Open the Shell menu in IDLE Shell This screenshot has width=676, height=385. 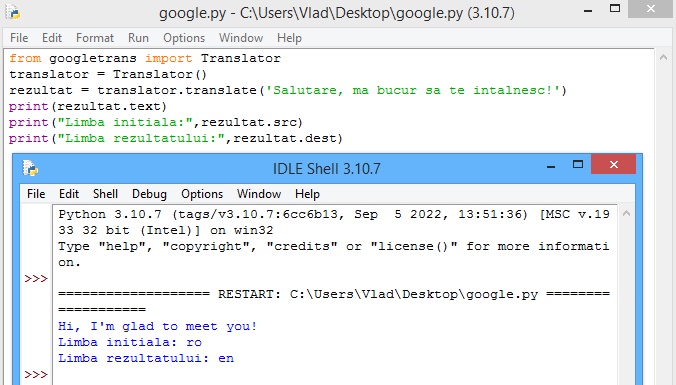[105, 194]
